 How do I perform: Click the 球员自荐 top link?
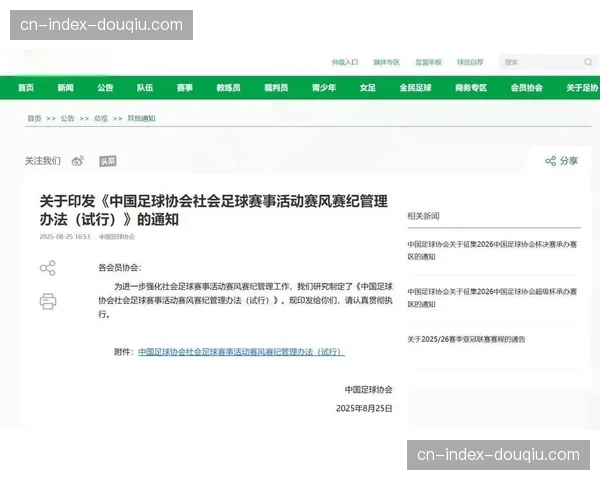pyautogui.click(x=470, y=62)
